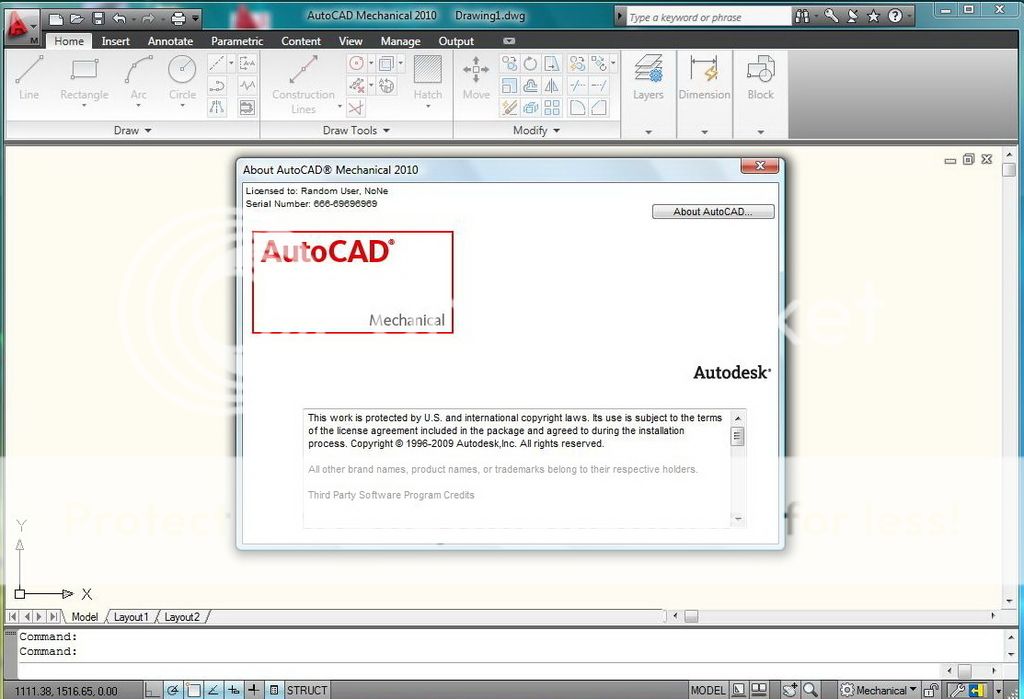Activate the Hatch tool
This screenshot has width=1024, height=699.
point(428,77)
